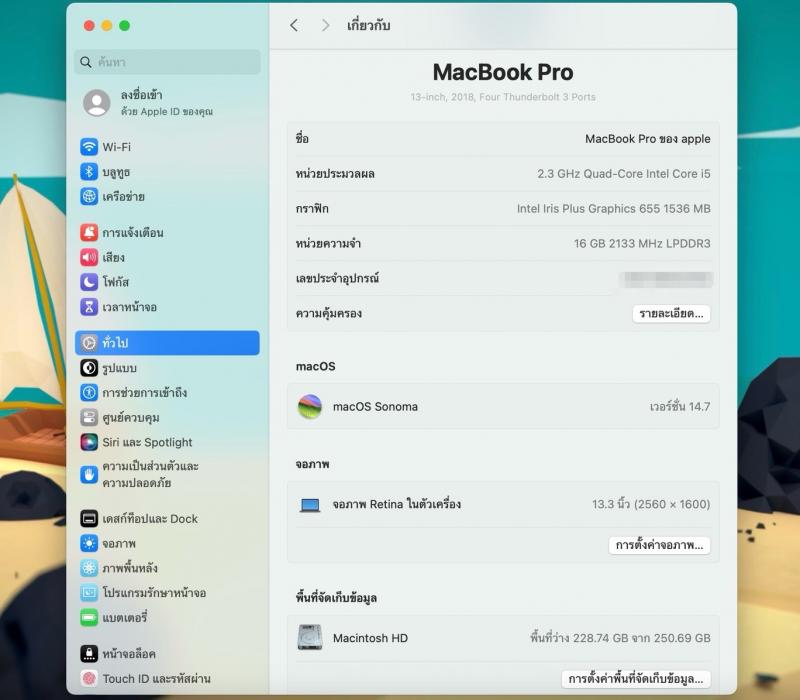This screenshot has width=800, height=700.
Task: Click the back chevron in the header
Action: 294,26
